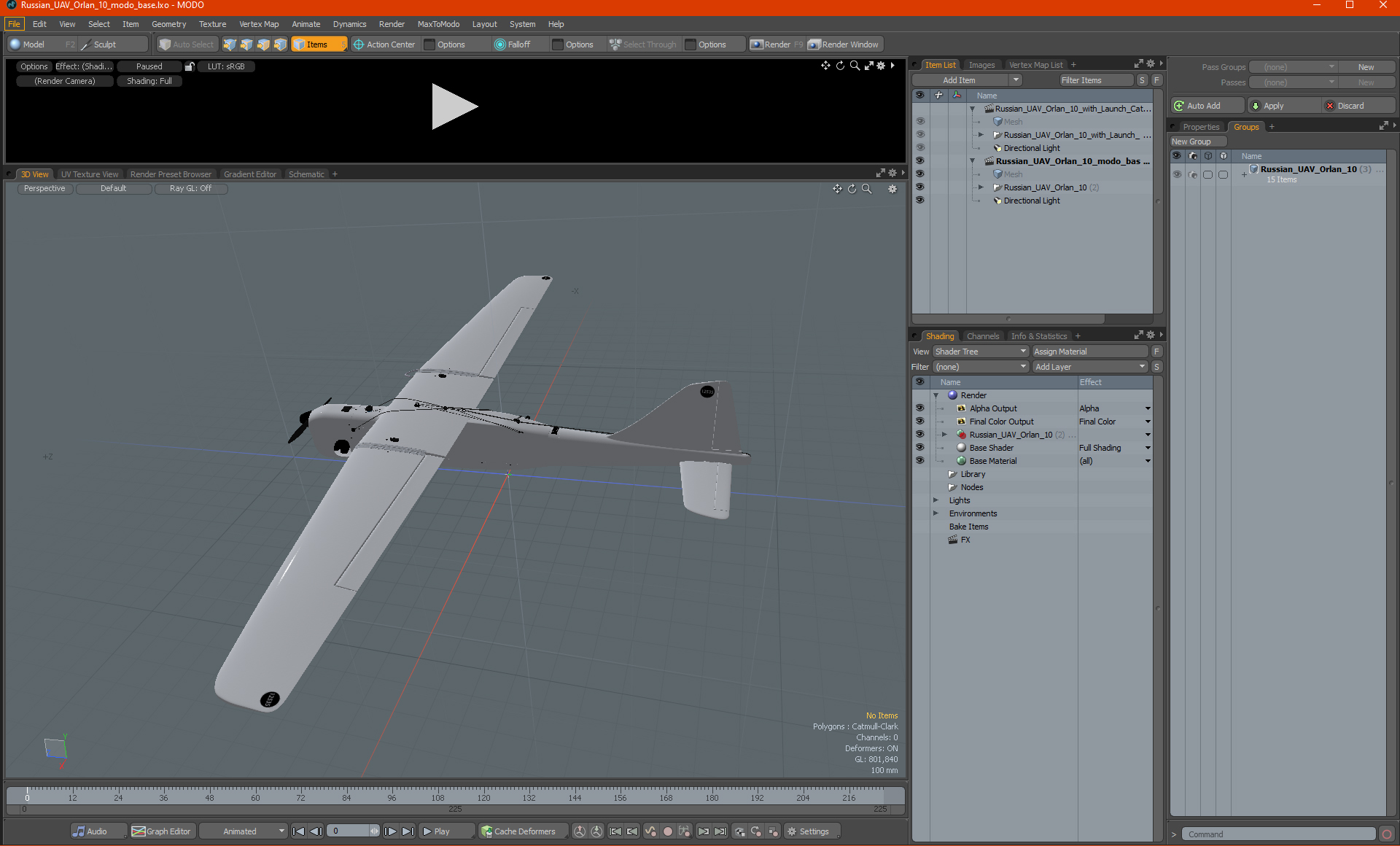Switch to the Images tab

pyautogui.click(x=981, y=65)
